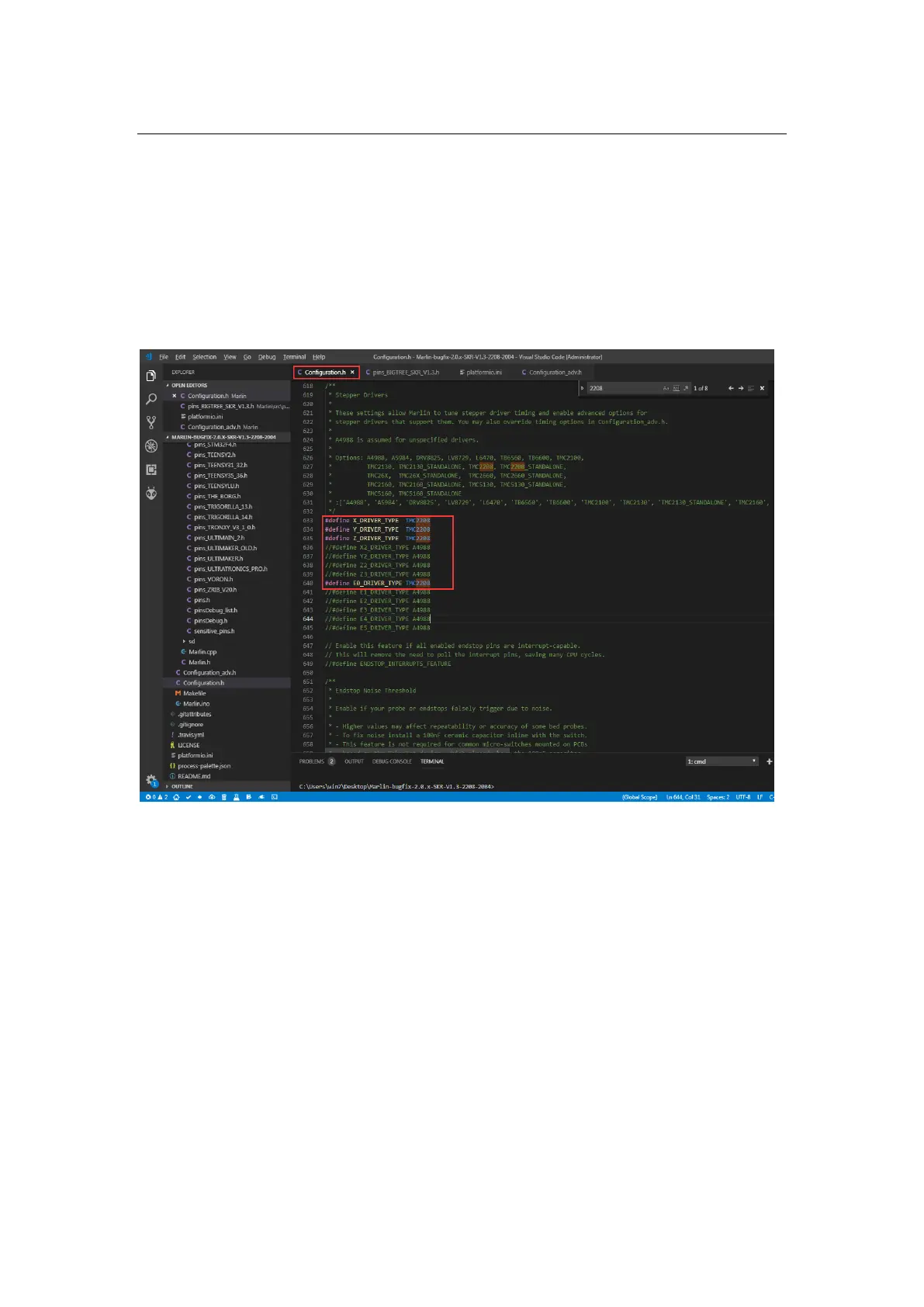Click (Global Scope) in status bar
This screenshot has height=1307, width=924.
pos(639,797)
